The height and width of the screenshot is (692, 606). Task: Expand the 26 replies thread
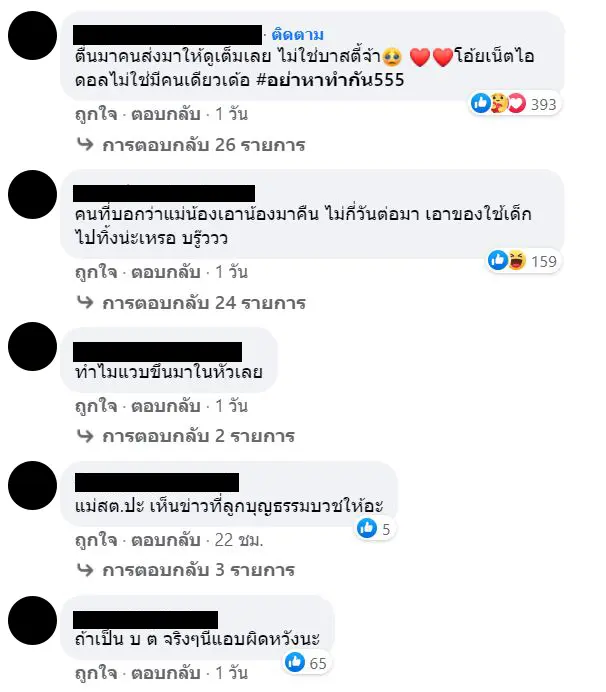tap(203, 145)
